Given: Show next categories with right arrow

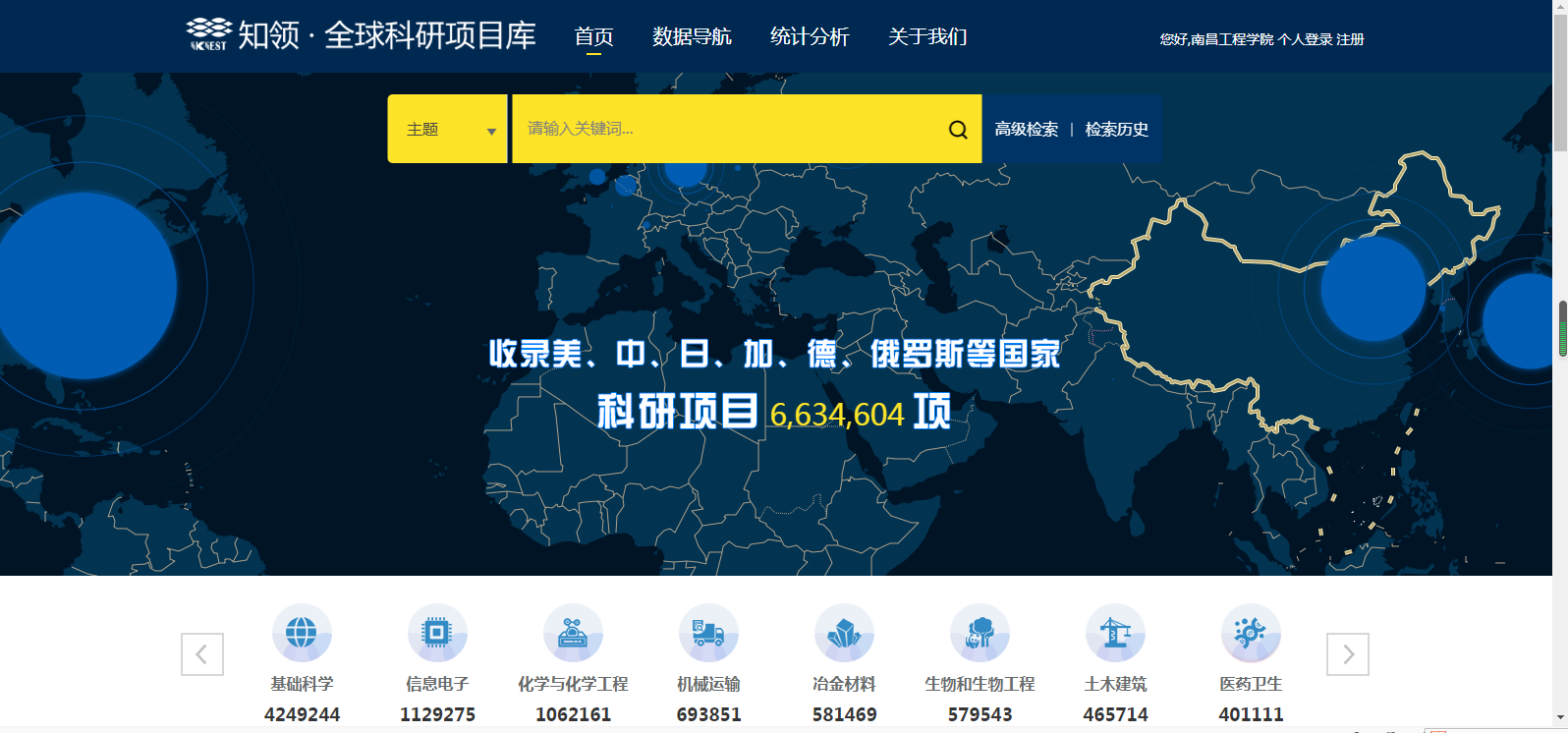Looking at the screenshot, I should (1348, 654).
